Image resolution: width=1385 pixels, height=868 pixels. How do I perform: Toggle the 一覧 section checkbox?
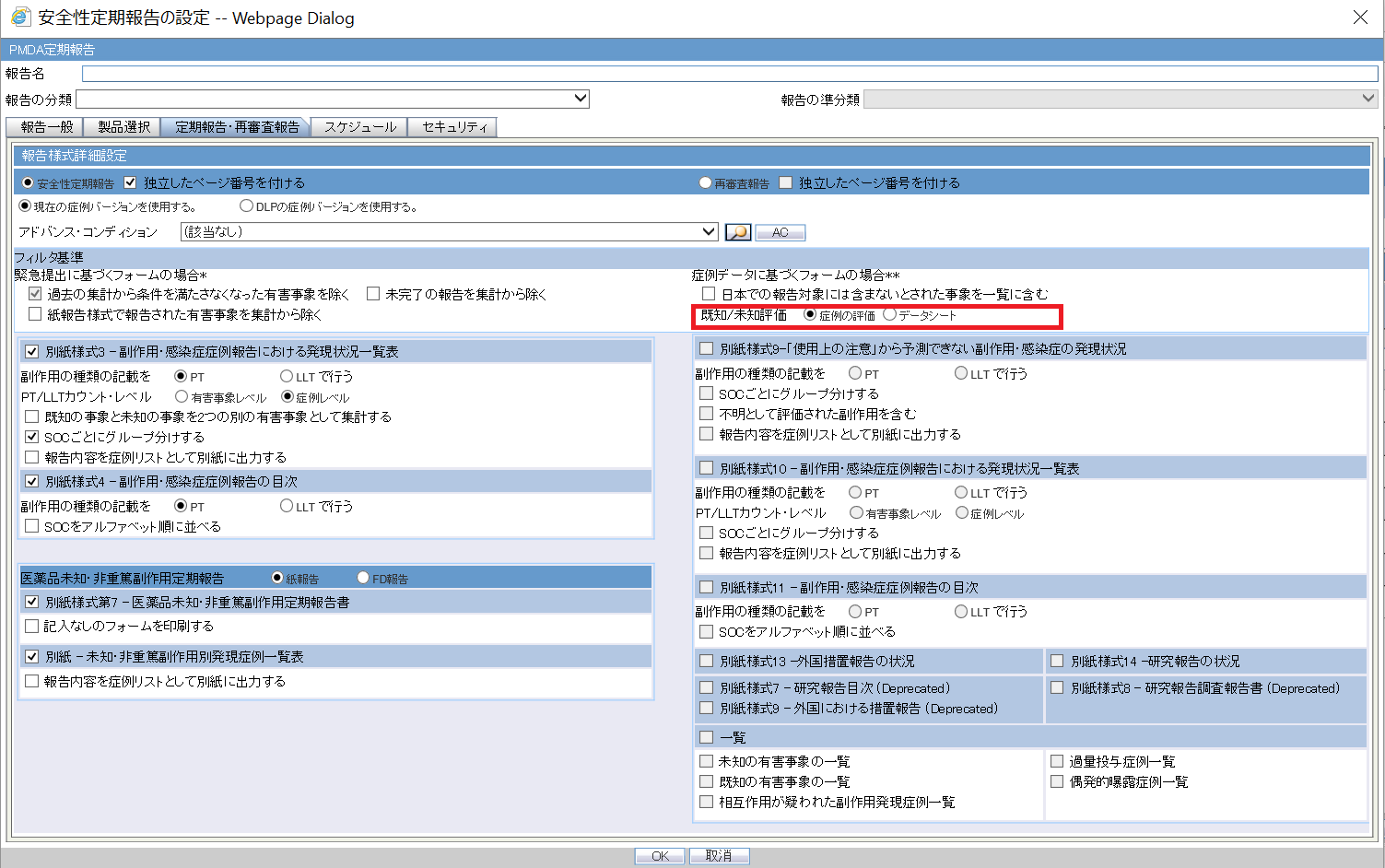pos(707,737)
